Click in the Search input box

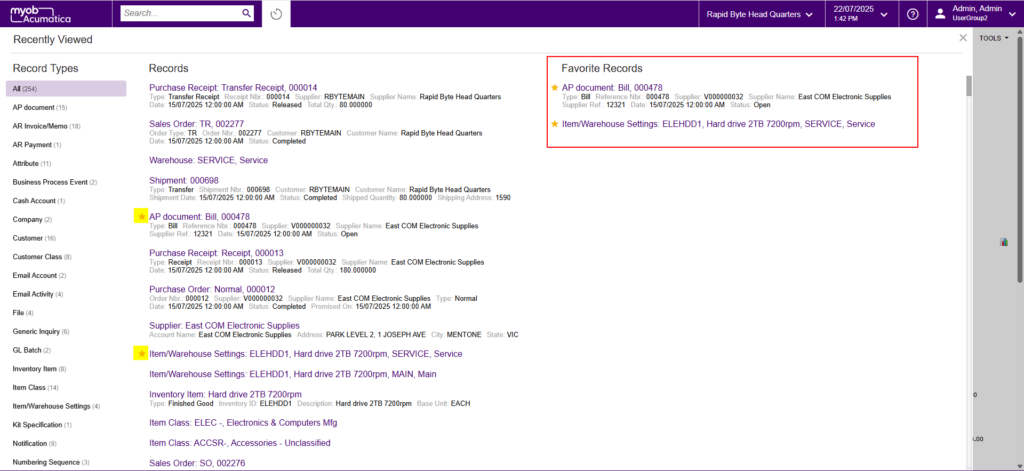[181, 13]
